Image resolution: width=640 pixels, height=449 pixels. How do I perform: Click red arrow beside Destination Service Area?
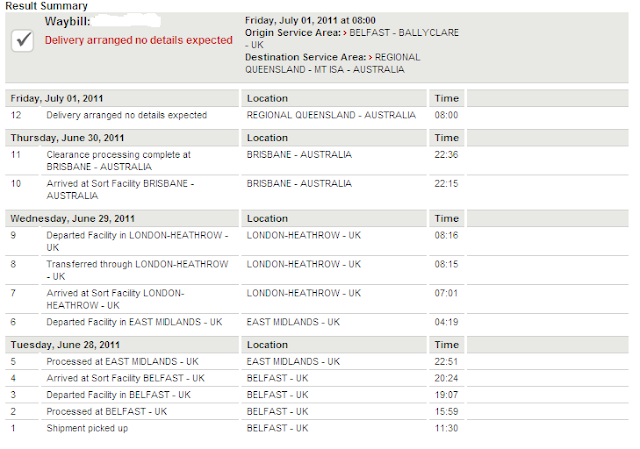[x=370, y=58]
